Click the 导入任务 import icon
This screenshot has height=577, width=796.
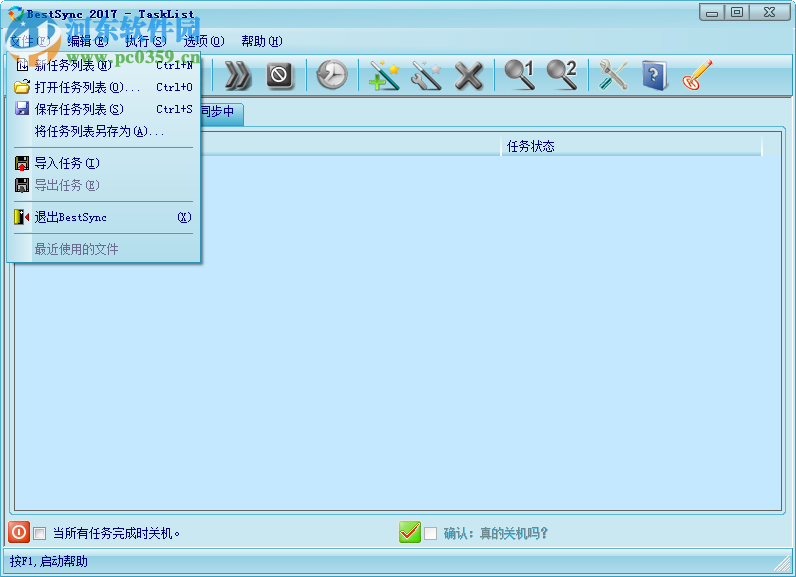(x=22, y=163)
